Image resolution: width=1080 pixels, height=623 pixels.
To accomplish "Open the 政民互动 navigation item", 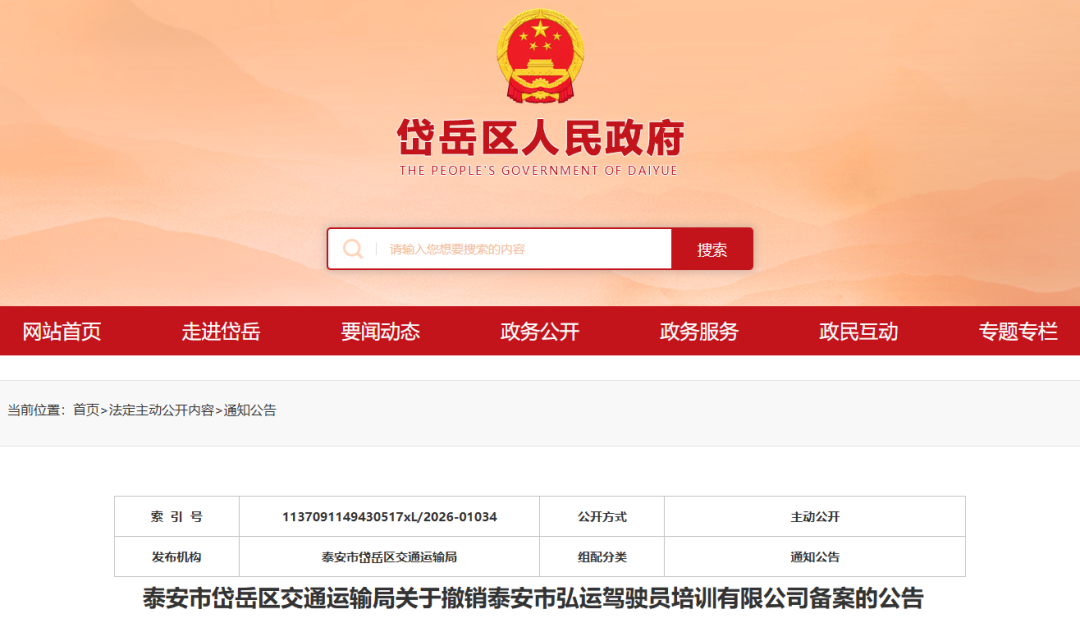I will (x=858, y=332).
